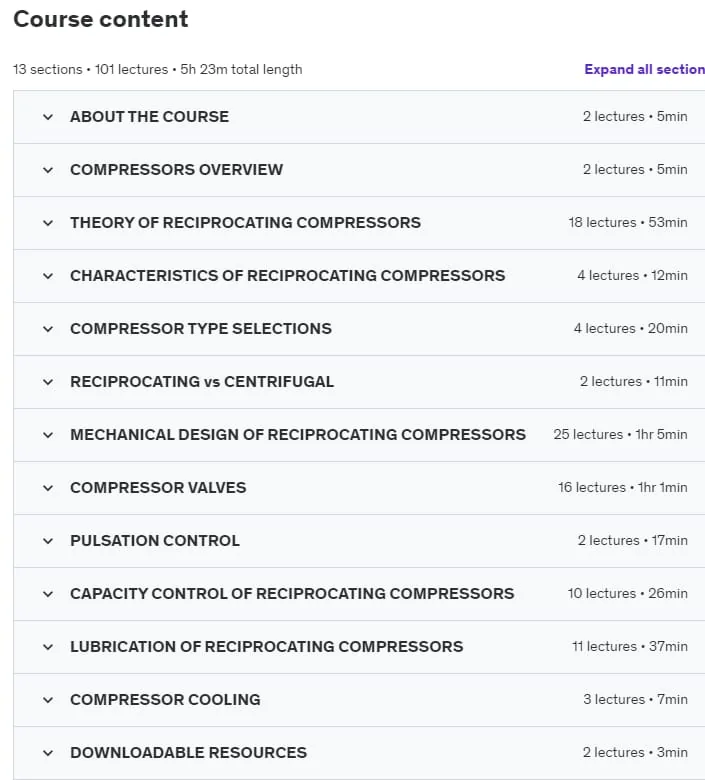705x780 pixels.
Task: Expand MECHANICAL DESIGN section chevron
Action: click(x=48, y=435)
